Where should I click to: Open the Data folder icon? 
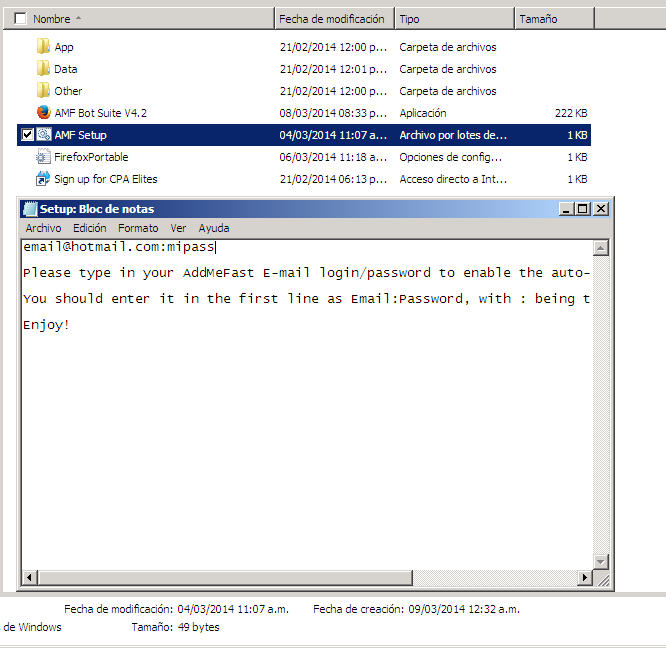(43, 69)
